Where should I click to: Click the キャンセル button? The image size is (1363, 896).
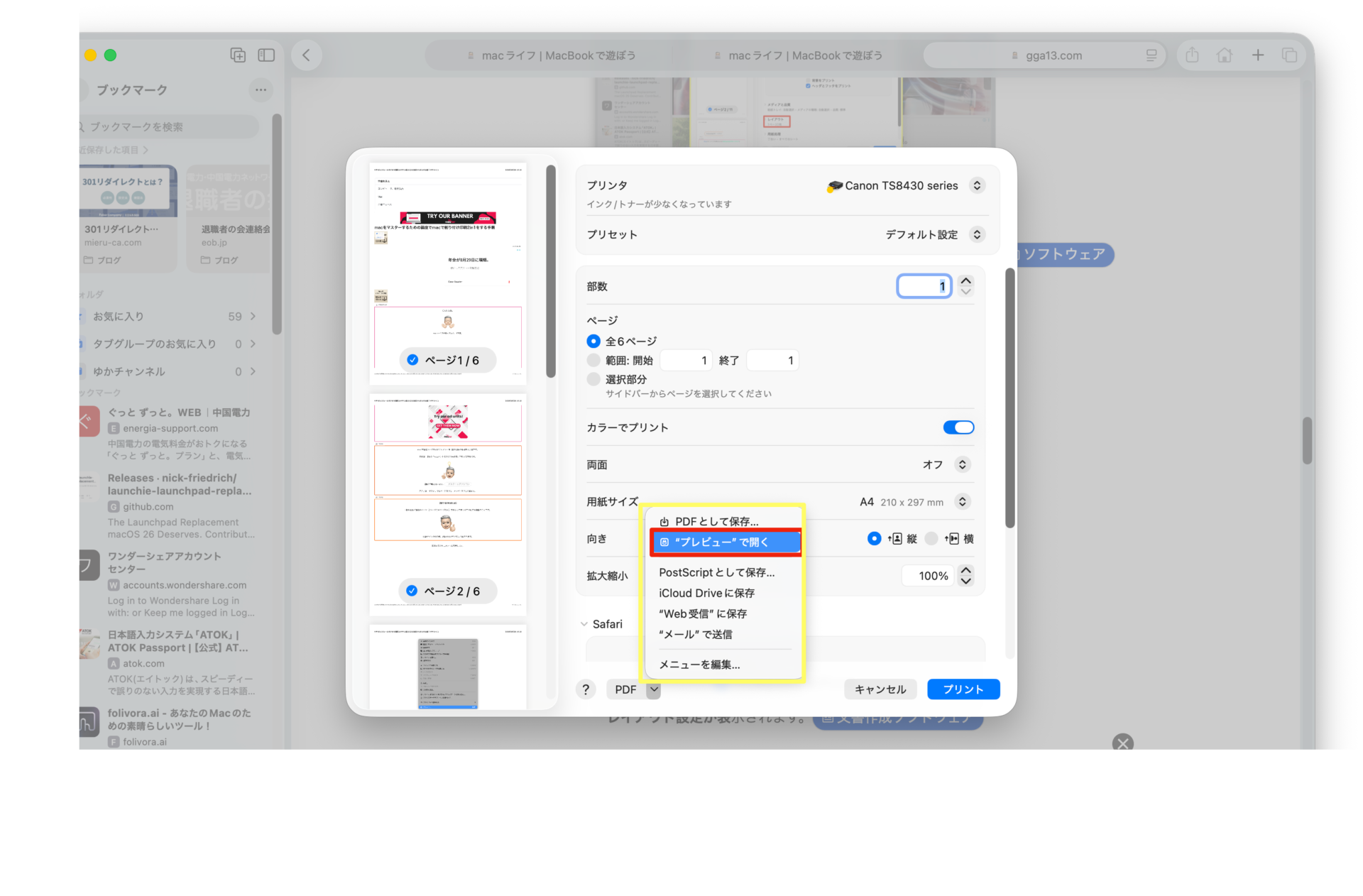click(x=880, y=689)
